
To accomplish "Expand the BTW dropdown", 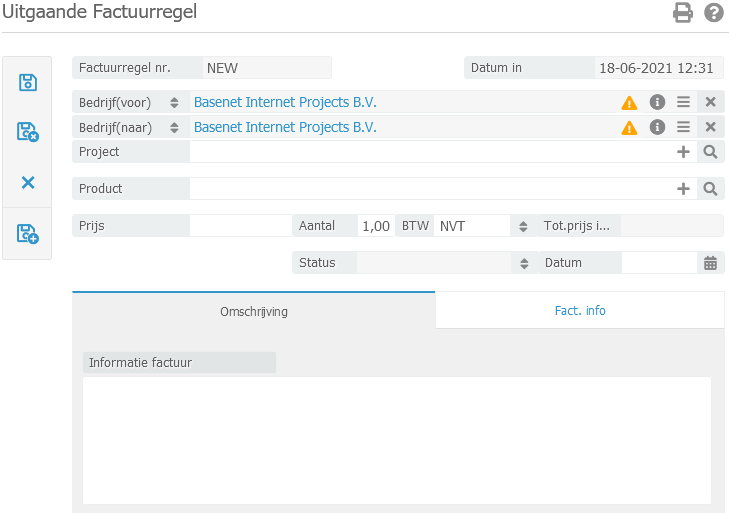I will [x=522, y=226].
